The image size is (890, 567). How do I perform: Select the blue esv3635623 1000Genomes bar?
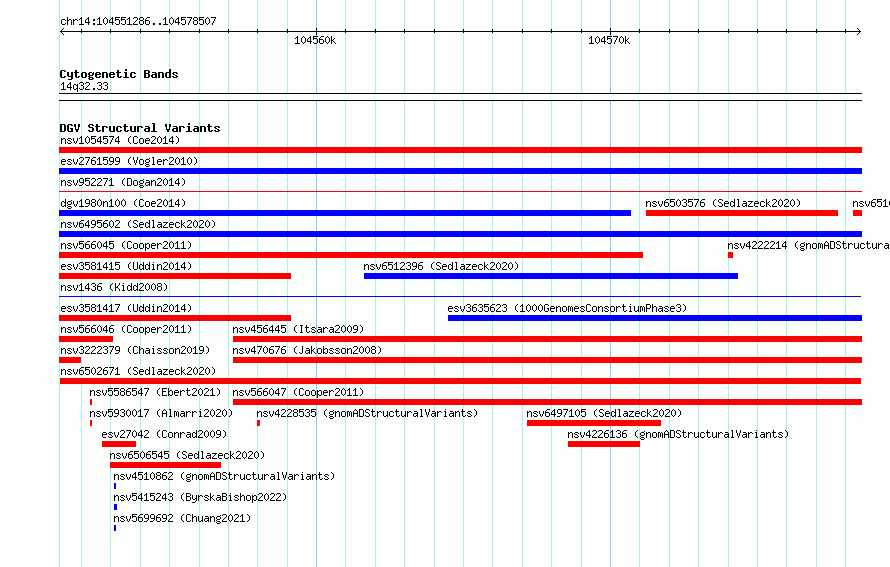(655, 318)
